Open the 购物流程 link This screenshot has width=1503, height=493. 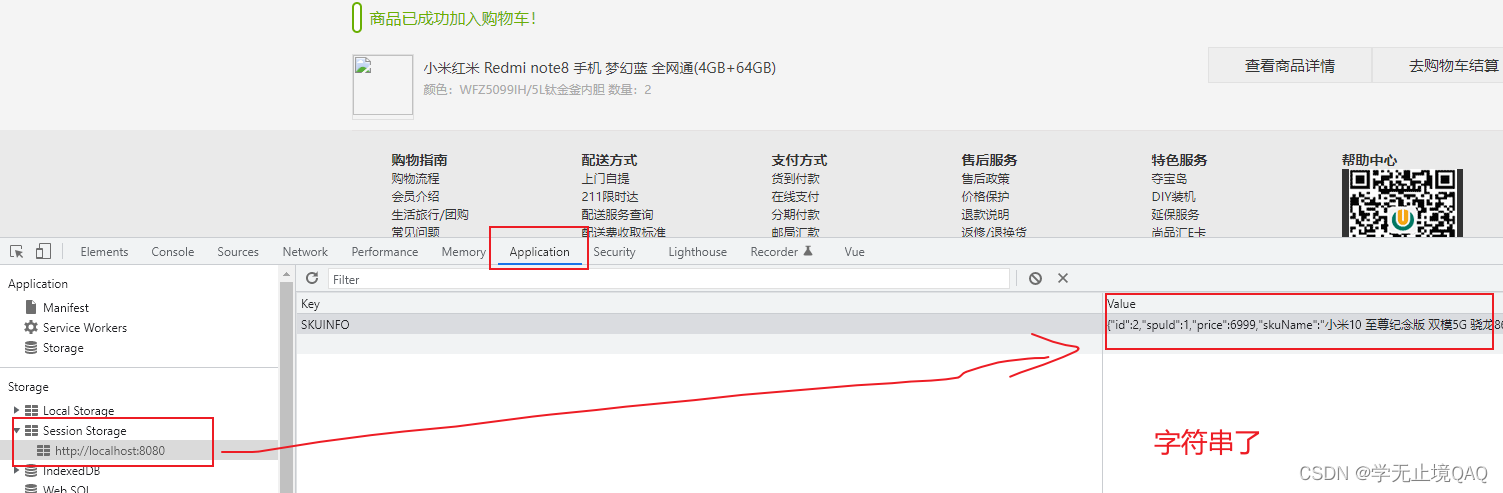point(416,178)
